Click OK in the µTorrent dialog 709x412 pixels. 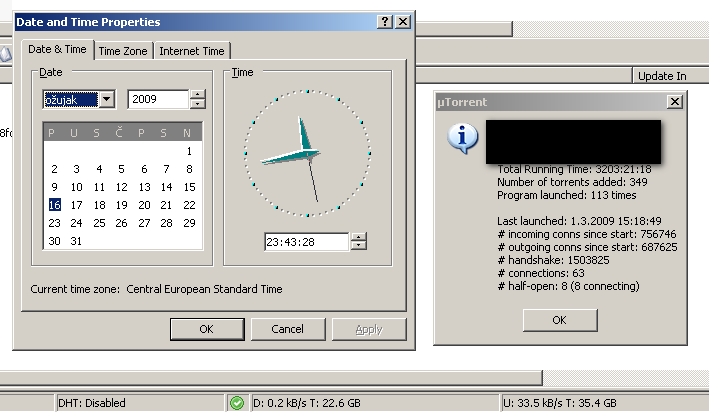[560, 320]
